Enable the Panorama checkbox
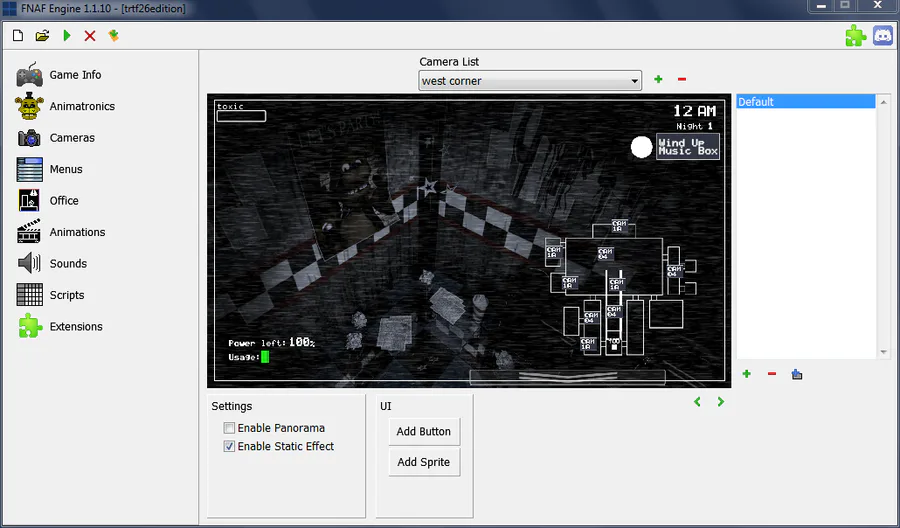 pyautogui.click(x=229, y=428)
